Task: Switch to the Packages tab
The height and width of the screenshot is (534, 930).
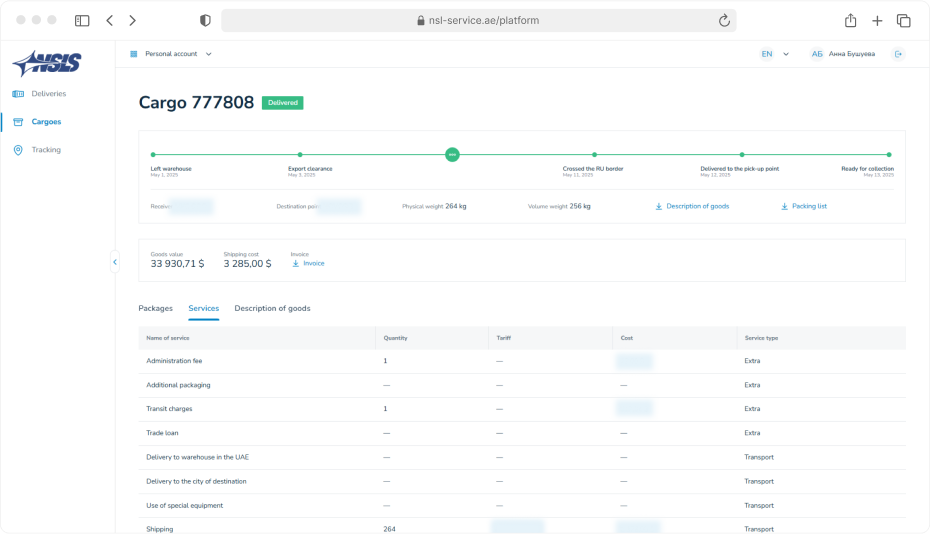Action: (155, 308)
